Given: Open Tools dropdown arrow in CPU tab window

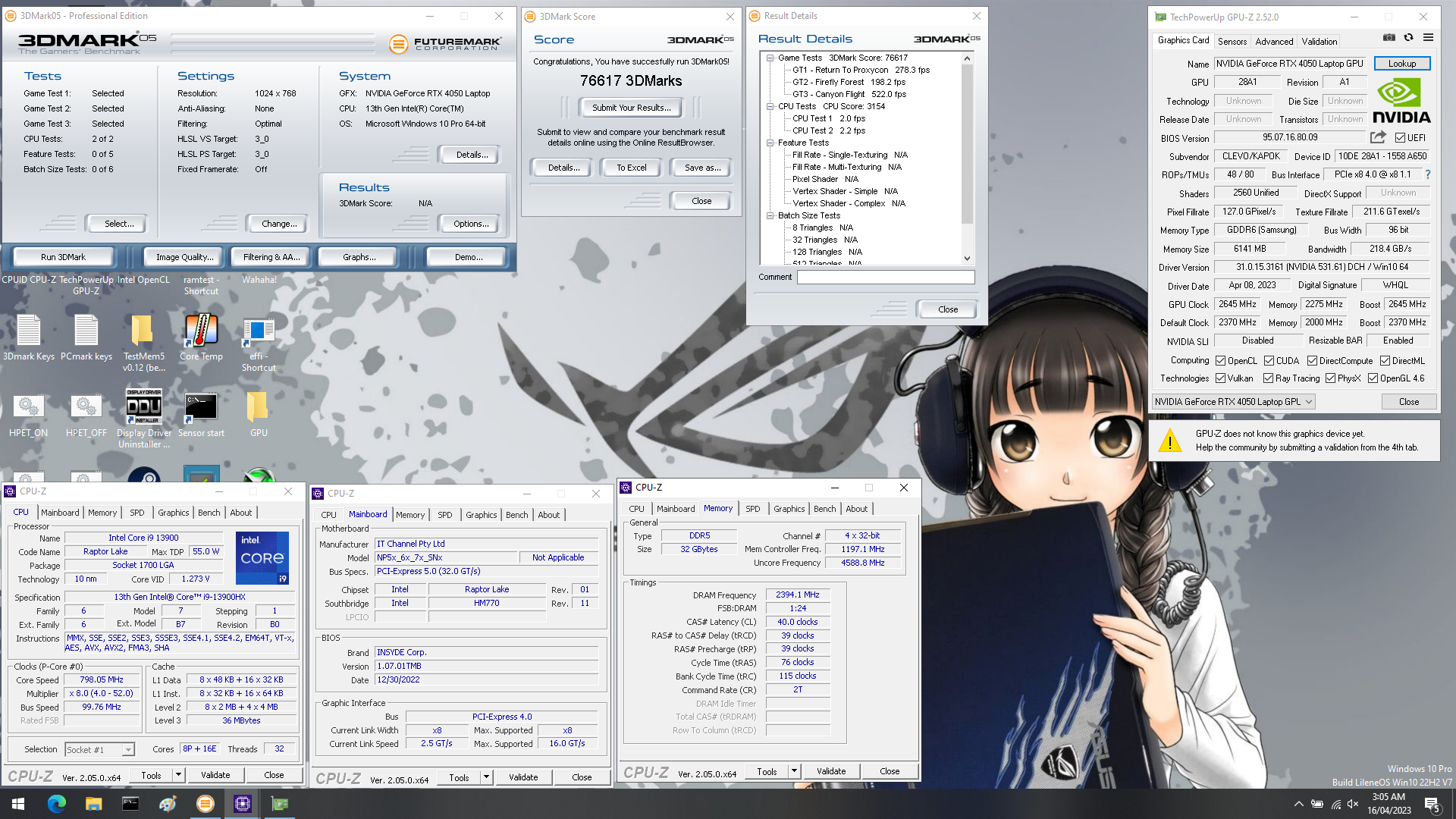Looking at the screenshot, I should 178,775.
